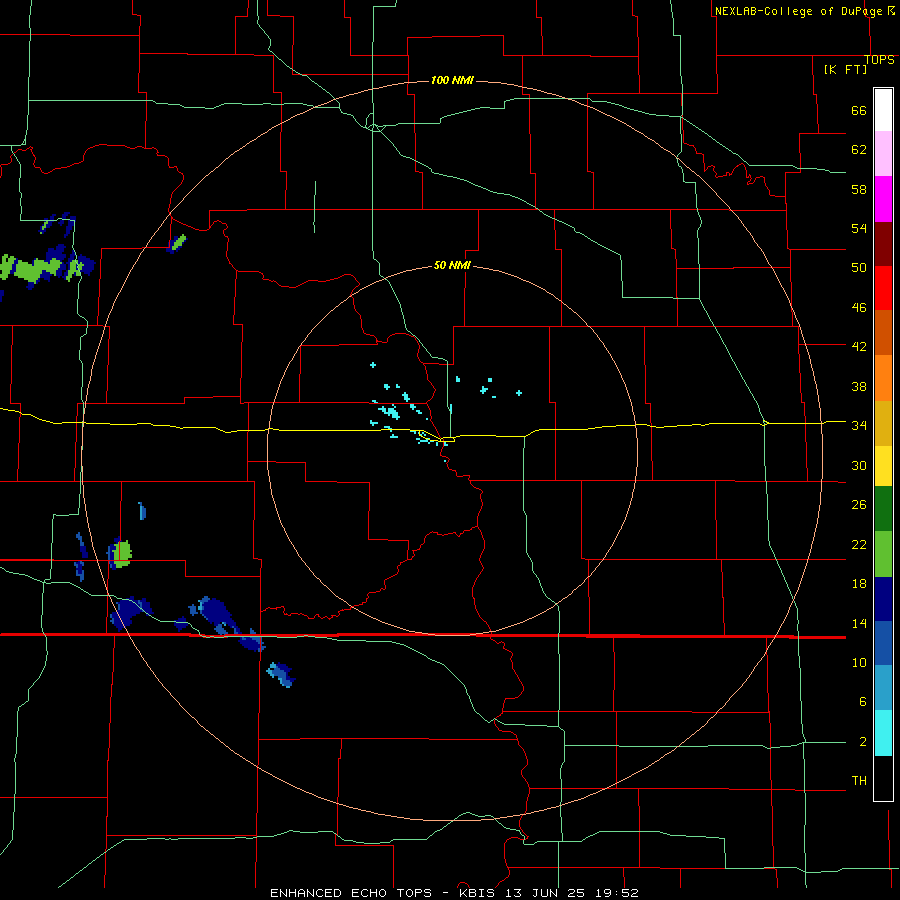The width and height of the screenshot is (900, 900).
Task: Click the legend value "42"
Action: tap(859, 347)
